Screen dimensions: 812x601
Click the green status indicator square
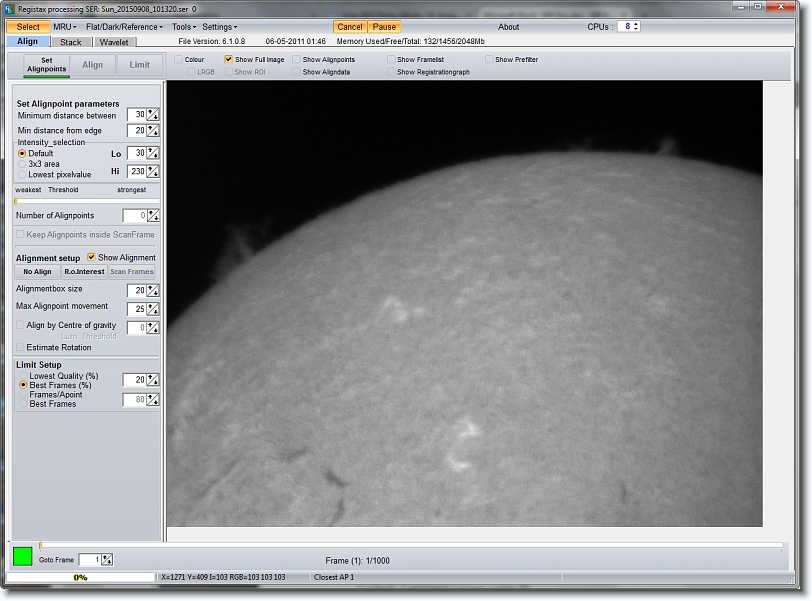[x=23, y=556]
